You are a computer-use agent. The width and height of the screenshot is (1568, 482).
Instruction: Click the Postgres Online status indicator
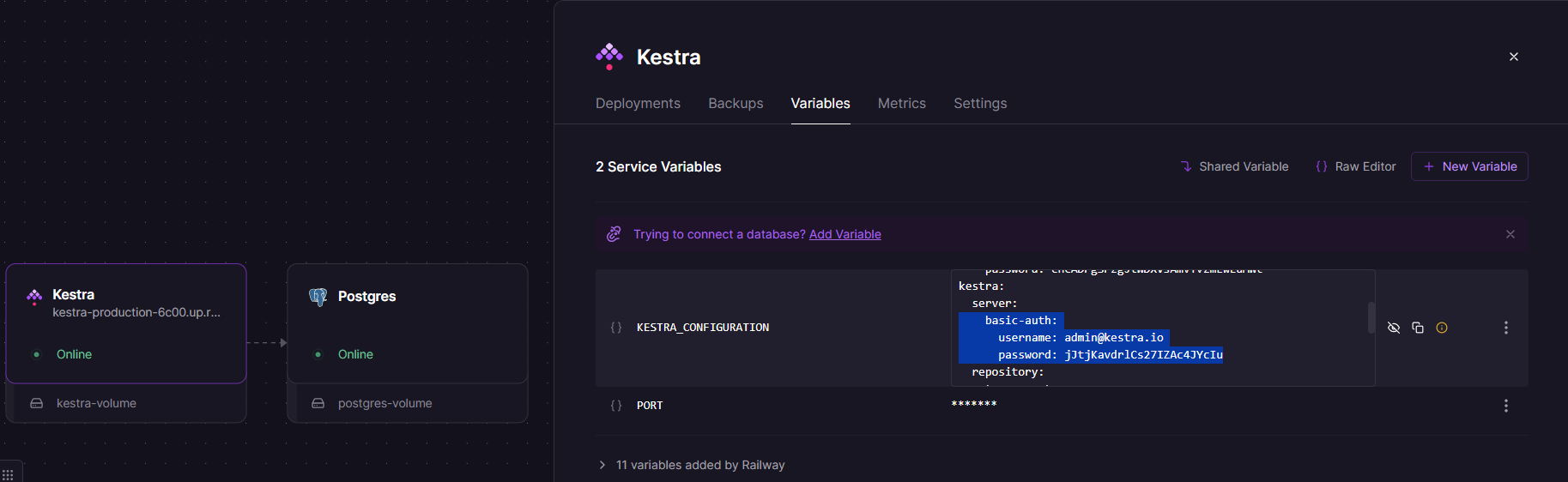[x=344, y=354]
